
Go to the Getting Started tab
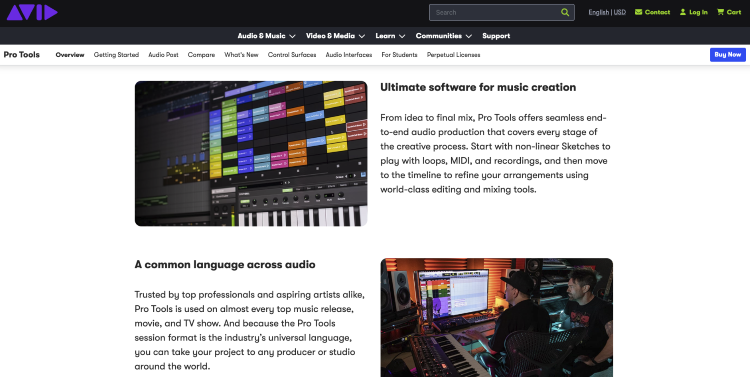click(116, 55)
